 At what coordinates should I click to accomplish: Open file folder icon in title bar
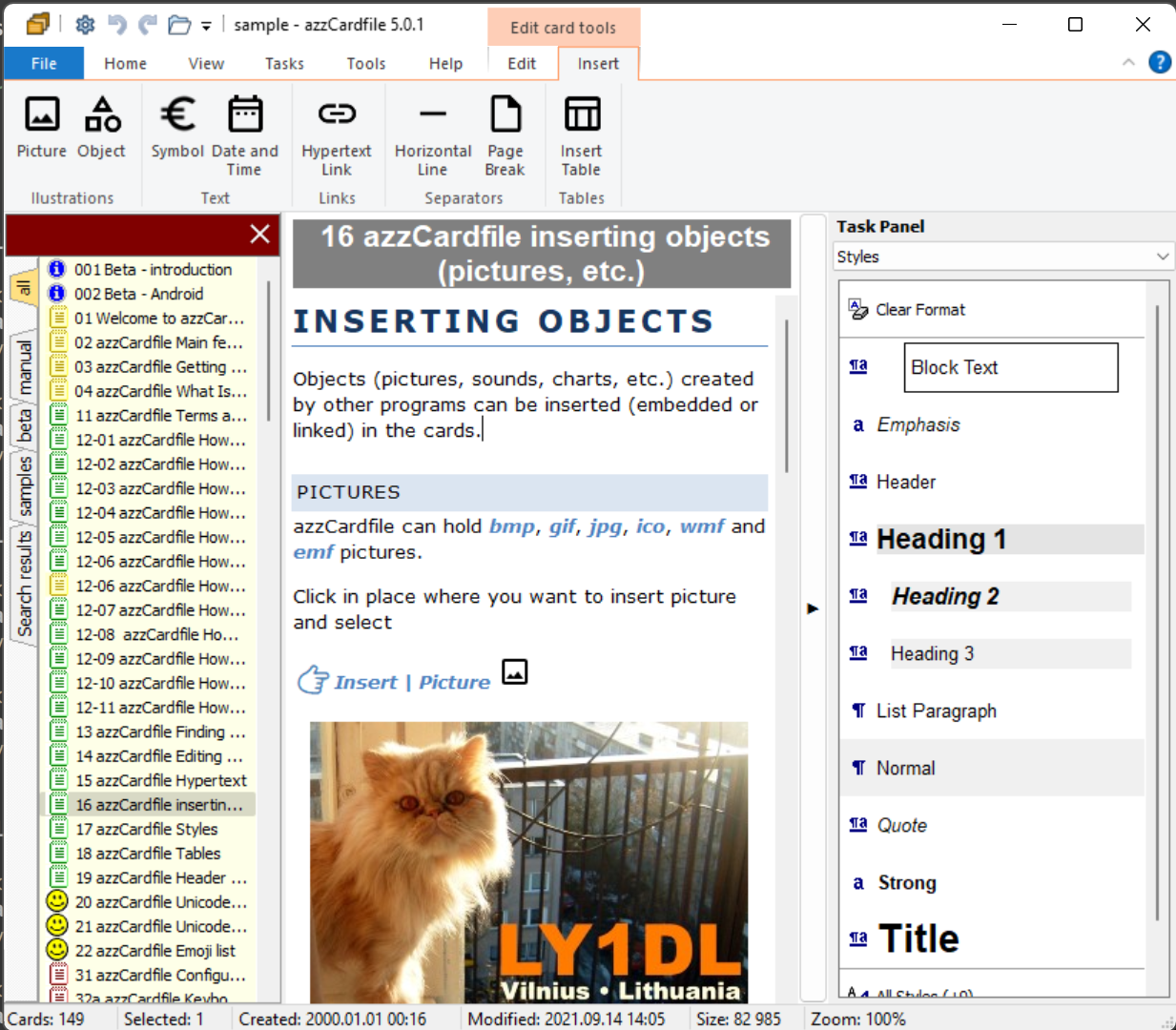[x=179, y=25]
